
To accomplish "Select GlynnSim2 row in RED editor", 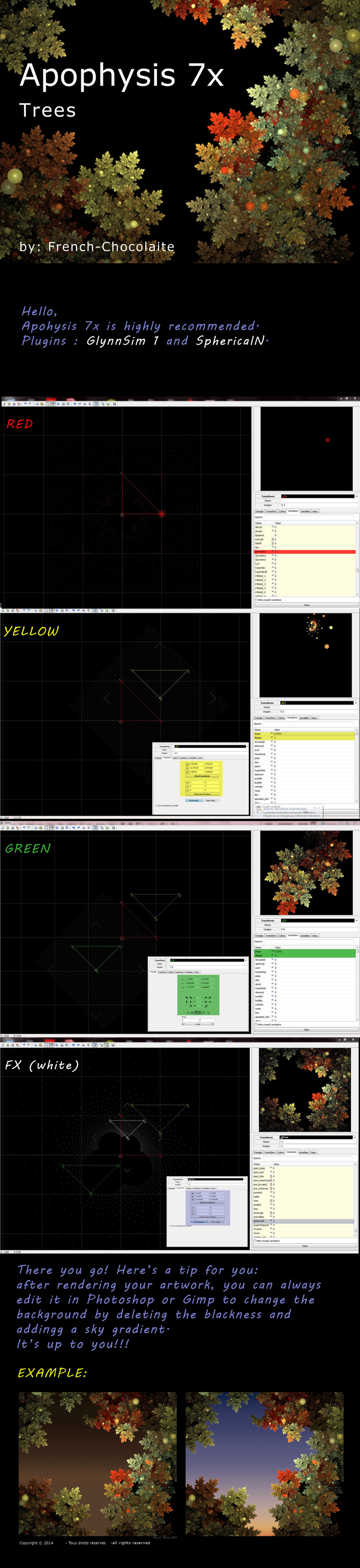I will click(304, 556).
